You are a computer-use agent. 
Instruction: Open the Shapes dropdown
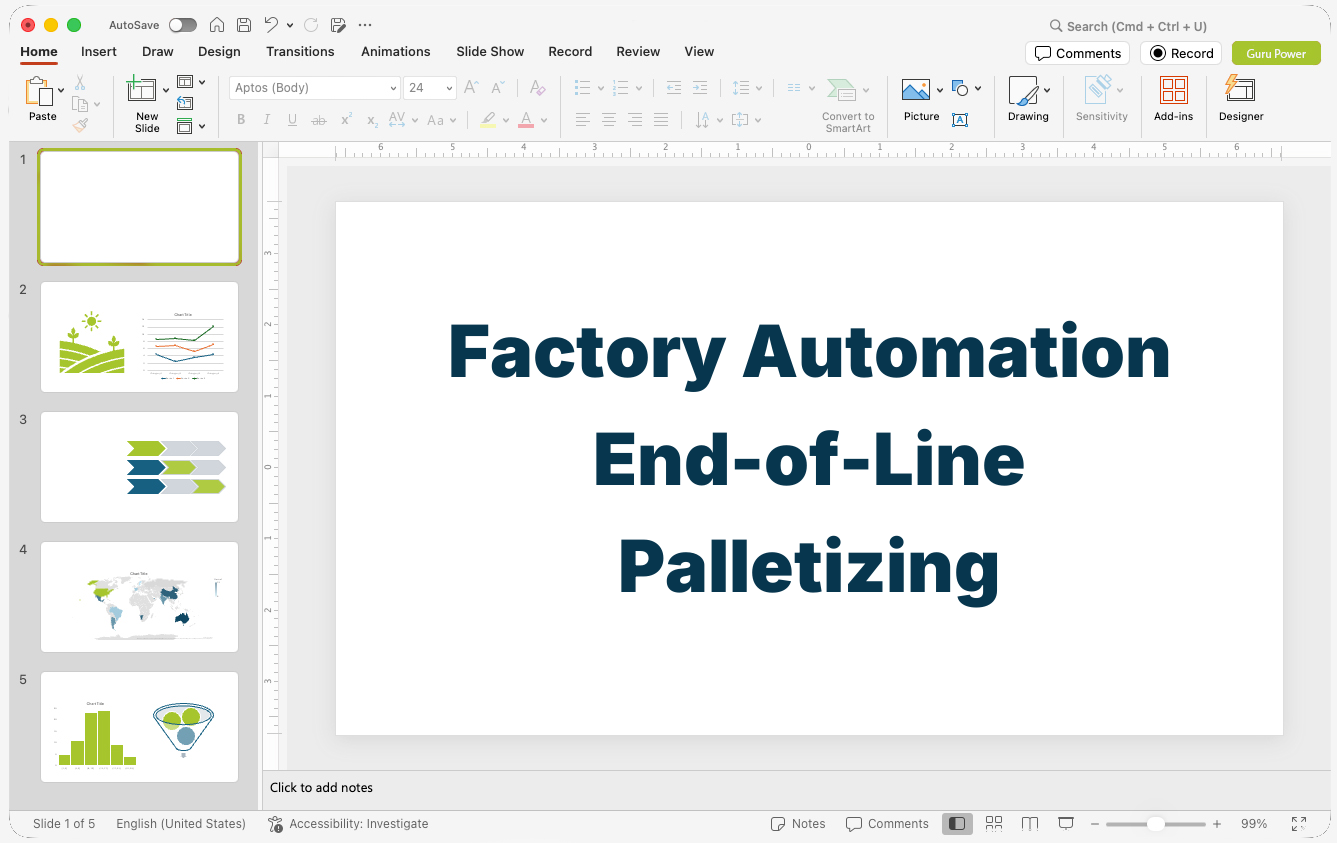pos(966,89)
